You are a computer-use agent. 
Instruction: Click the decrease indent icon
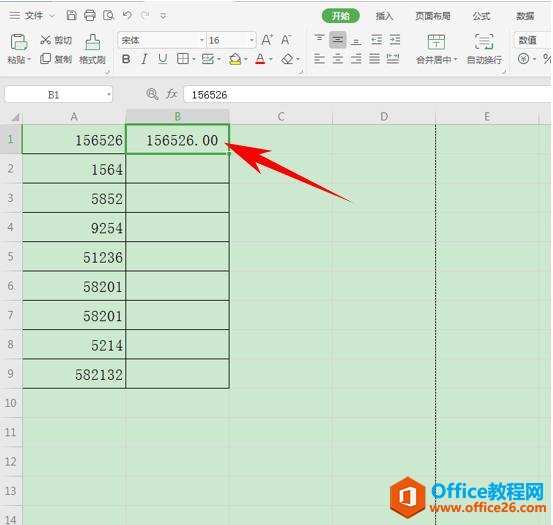tap(376, 39)
